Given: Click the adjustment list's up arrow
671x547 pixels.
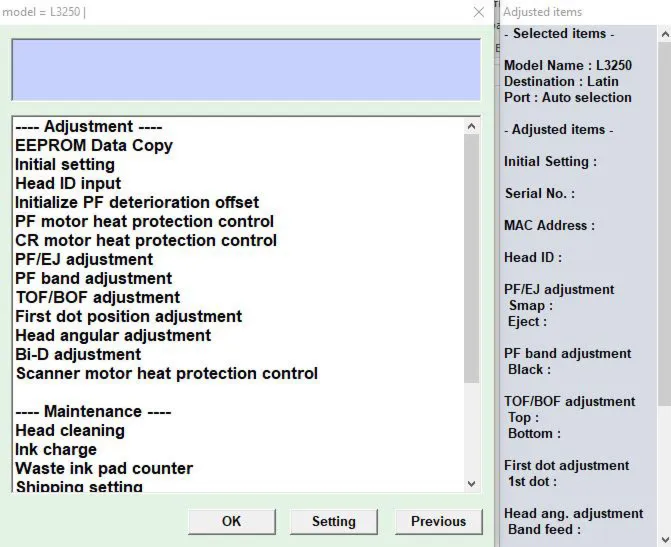Looking at the screenshot, I should [472, 126].
